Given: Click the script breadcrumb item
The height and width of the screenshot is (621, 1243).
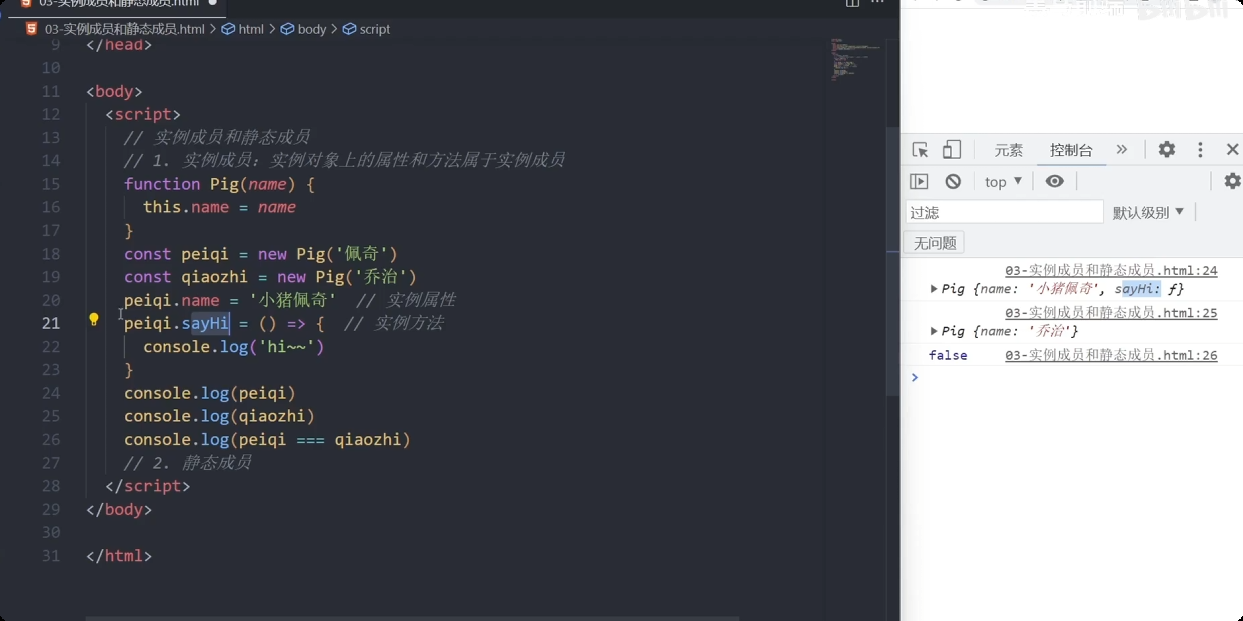Looking at the screenshot, I should pyautogui.click(x=366, y=29).
